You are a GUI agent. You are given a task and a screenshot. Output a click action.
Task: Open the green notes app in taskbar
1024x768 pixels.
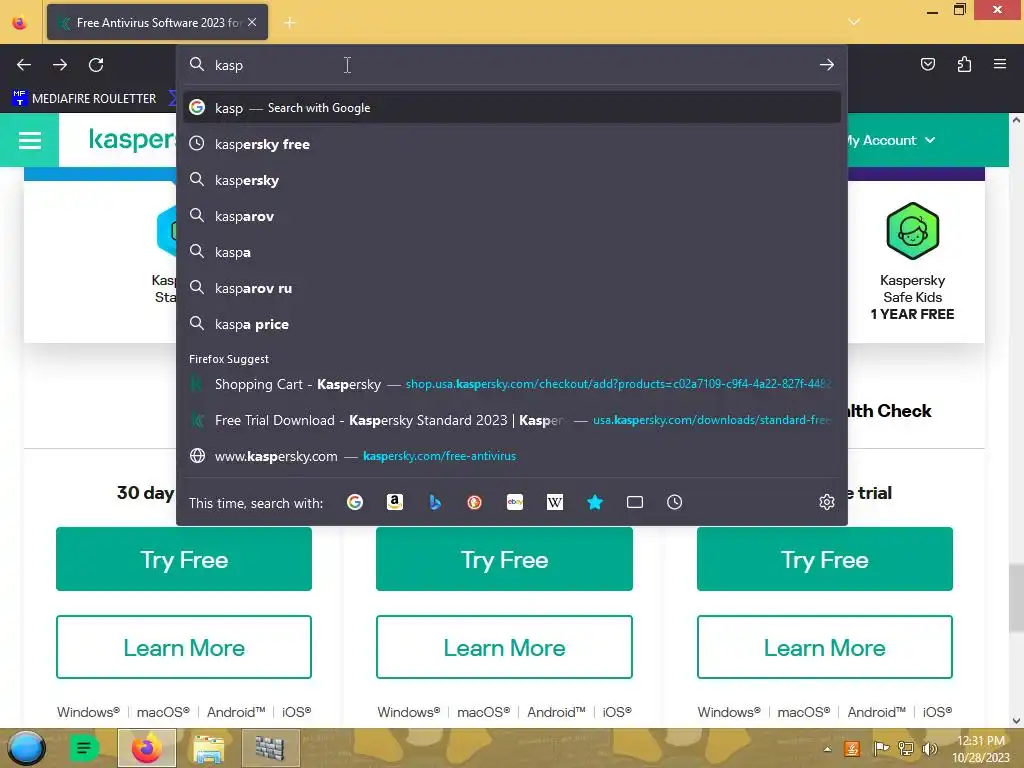(x=84, y=748)
